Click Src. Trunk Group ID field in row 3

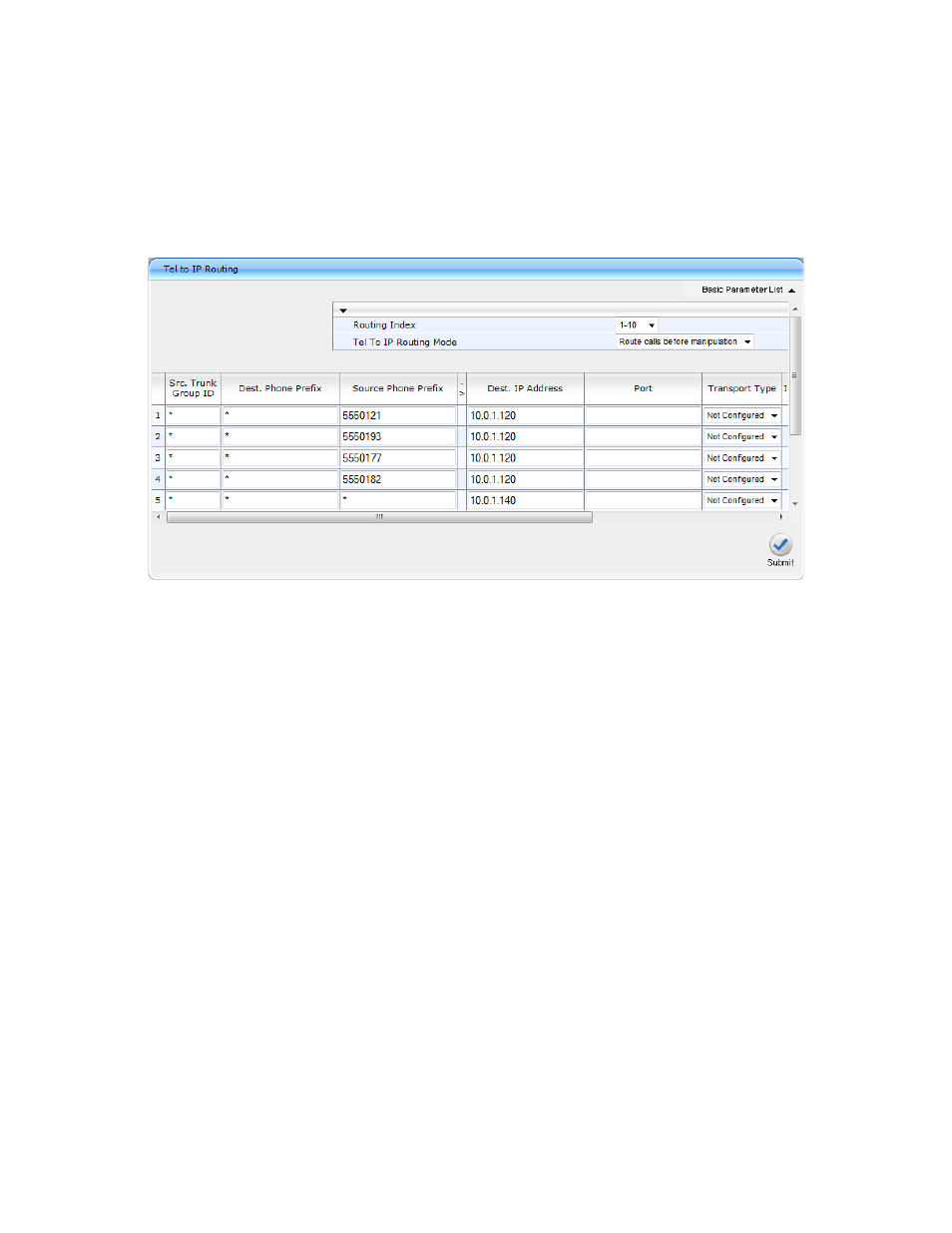pos(193,458)
